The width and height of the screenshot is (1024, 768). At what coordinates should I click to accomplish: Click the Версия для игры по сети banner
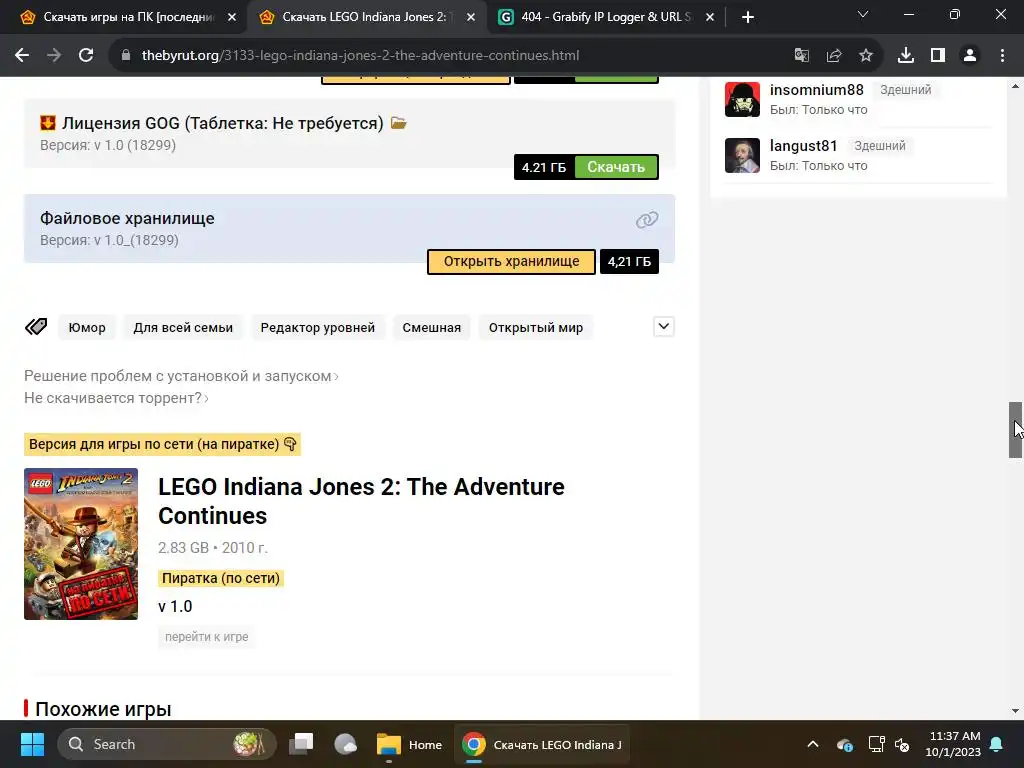click(x=162, y=444)
